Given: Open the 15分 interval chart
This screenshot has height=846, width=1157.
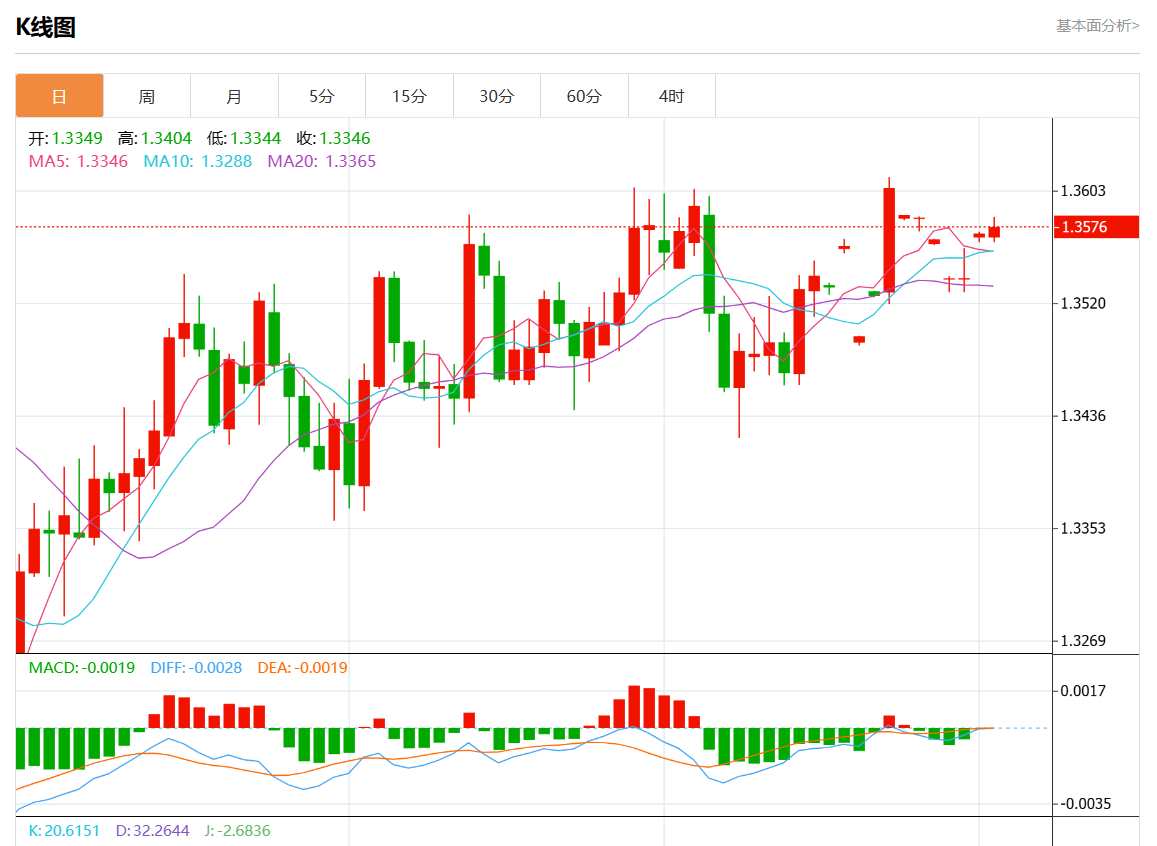Looking at the screenshot, I should [409, 96].
